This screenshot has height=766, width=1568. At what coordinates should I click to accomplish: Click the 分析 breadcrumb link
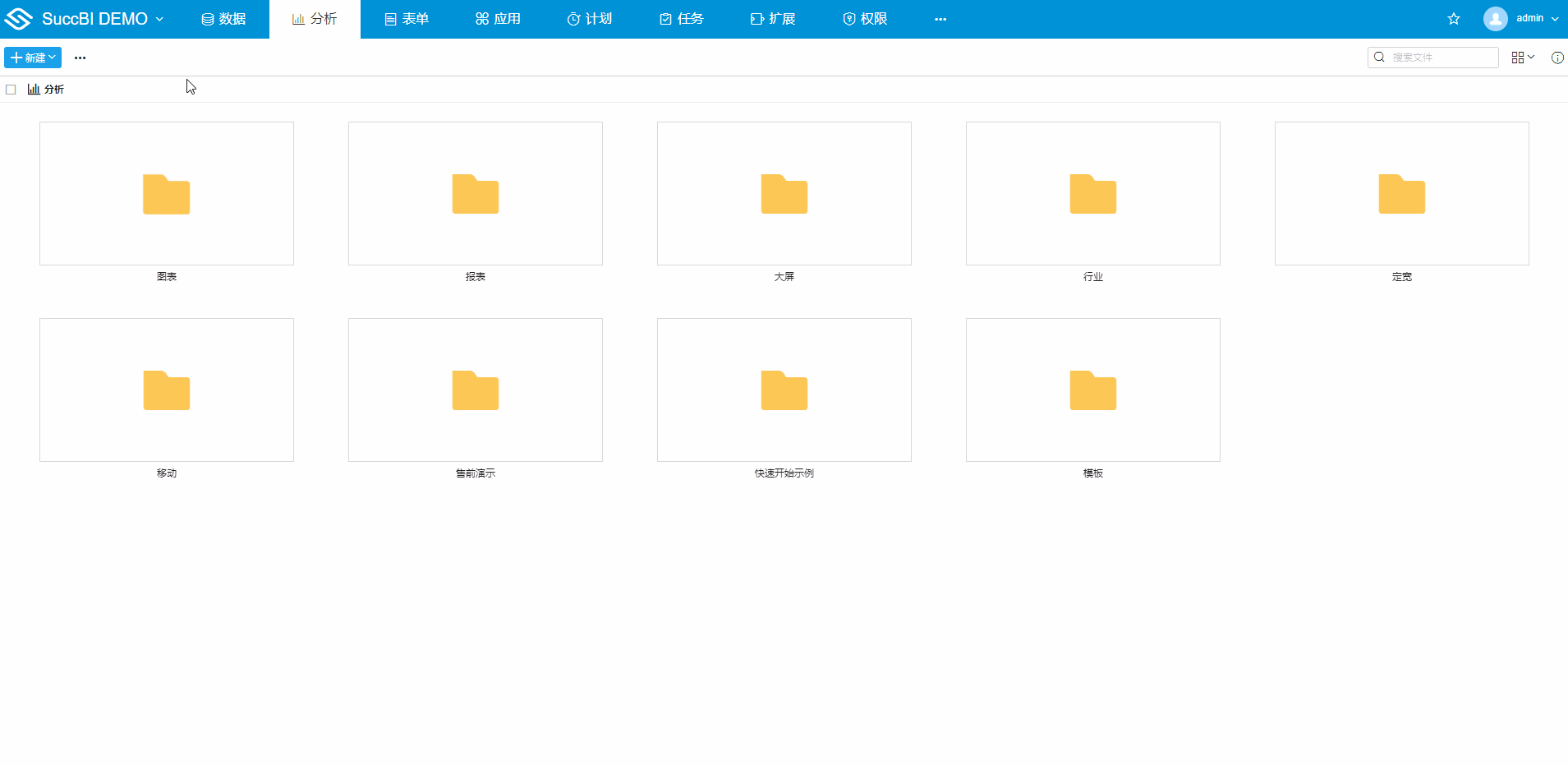(x=53, y=90)
